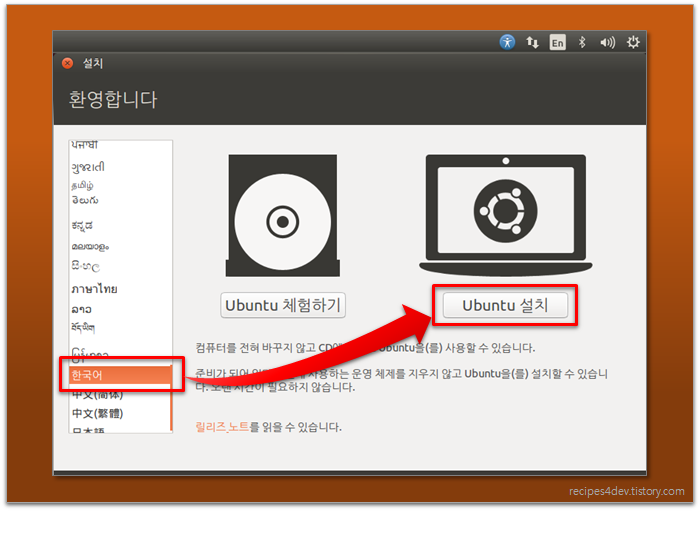The height and width of the screenshot is (534, 700).
Task: Select ລາວ in the language list
Action: [120, 309]
